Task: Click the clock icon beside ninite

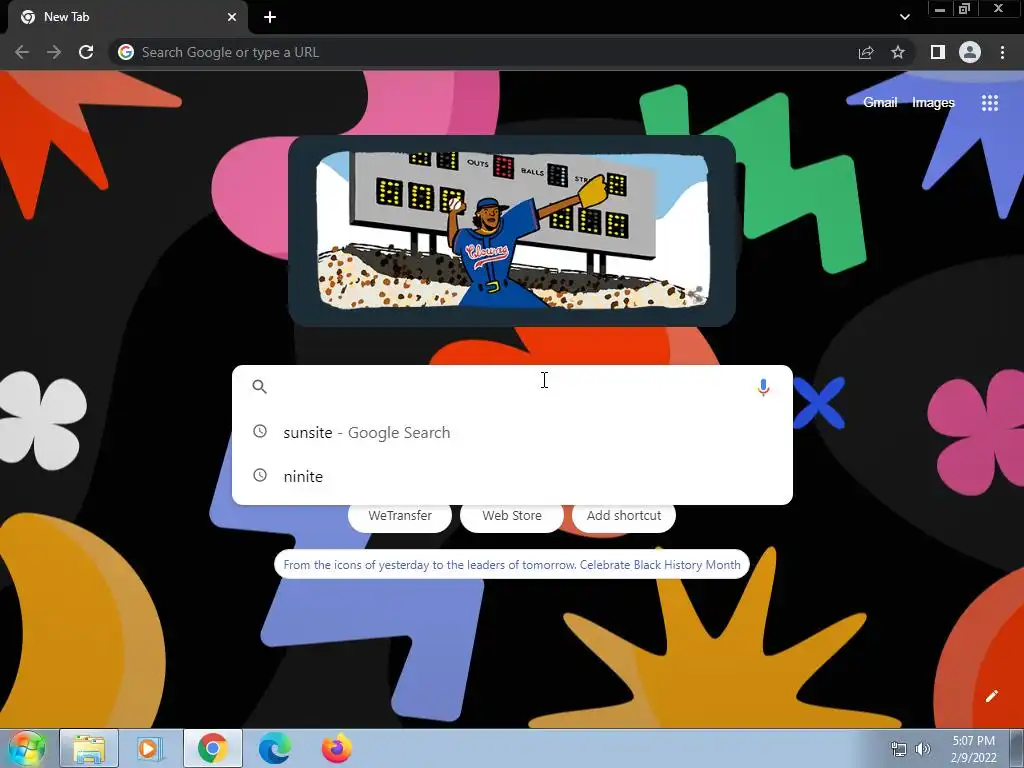Action: coord(260,475)
